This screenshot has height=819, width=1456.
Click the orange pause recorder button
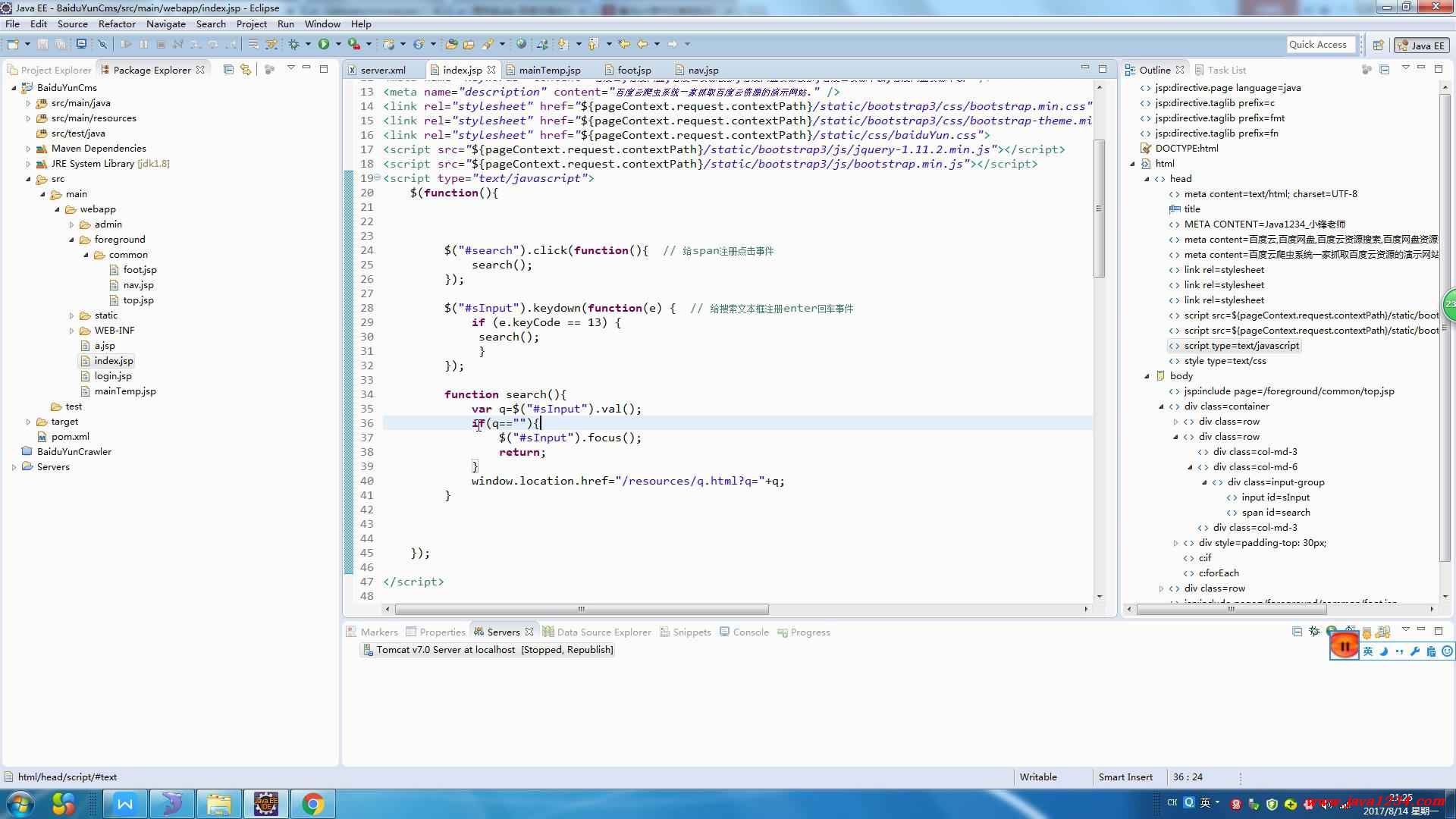click(x=1345, y=646)
